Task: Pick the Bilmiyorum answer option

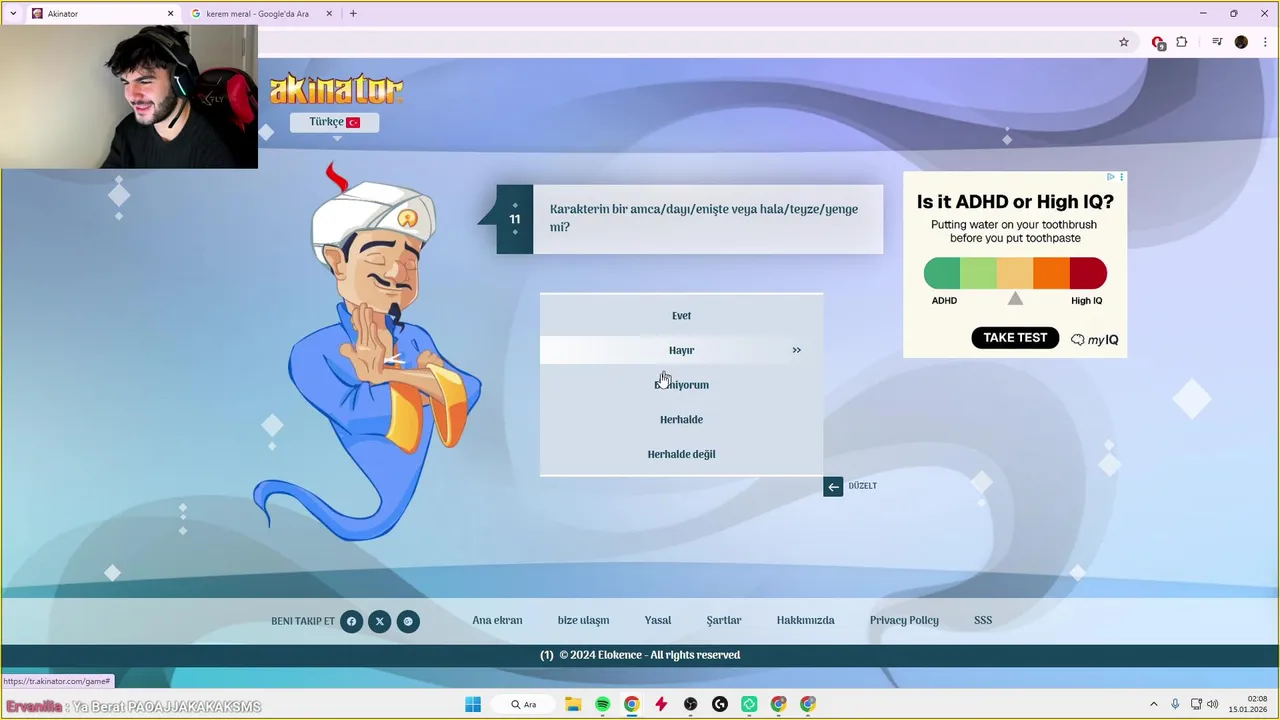Action: click(681, 385)
